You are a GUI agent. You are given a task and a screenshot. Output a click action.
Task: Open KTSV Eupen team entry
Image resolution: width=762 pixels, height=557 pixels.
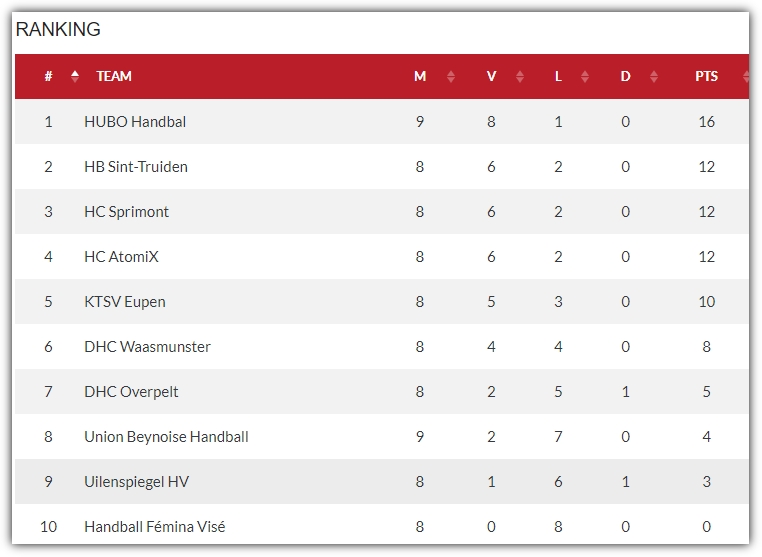click(124, 302)
